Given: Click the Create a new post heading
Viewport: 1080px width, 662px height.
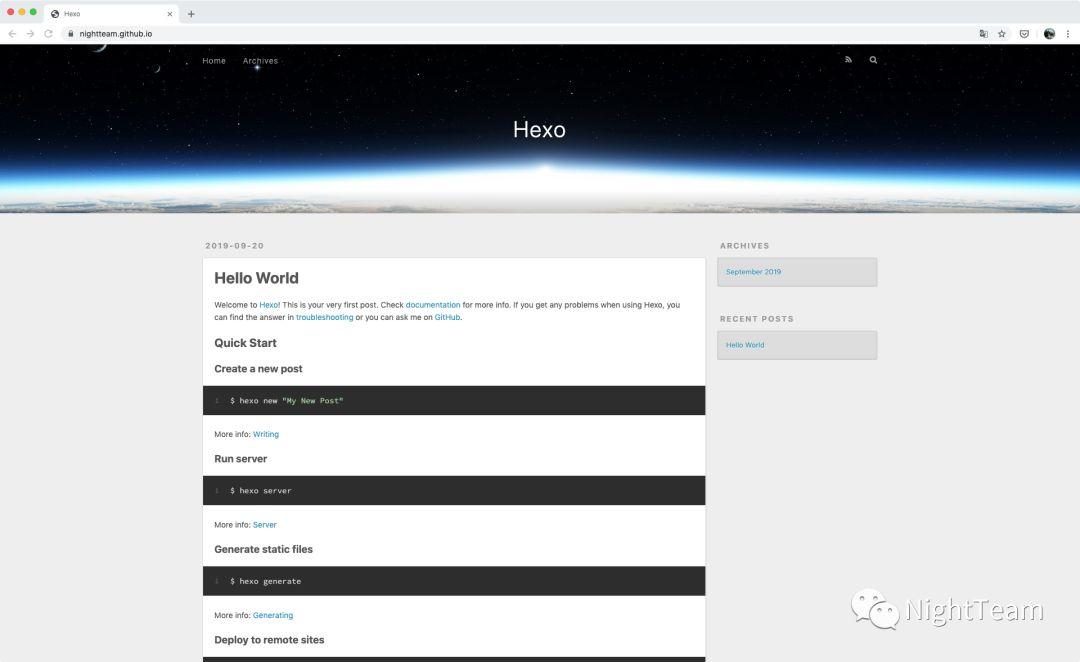Looking at the screenshot, I should [x=258, y=369].
